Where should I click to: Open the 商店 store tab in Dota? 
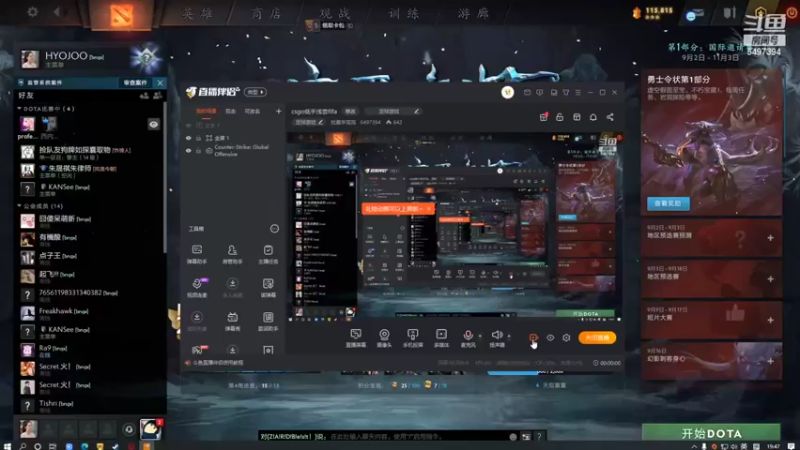coord(266,13)
